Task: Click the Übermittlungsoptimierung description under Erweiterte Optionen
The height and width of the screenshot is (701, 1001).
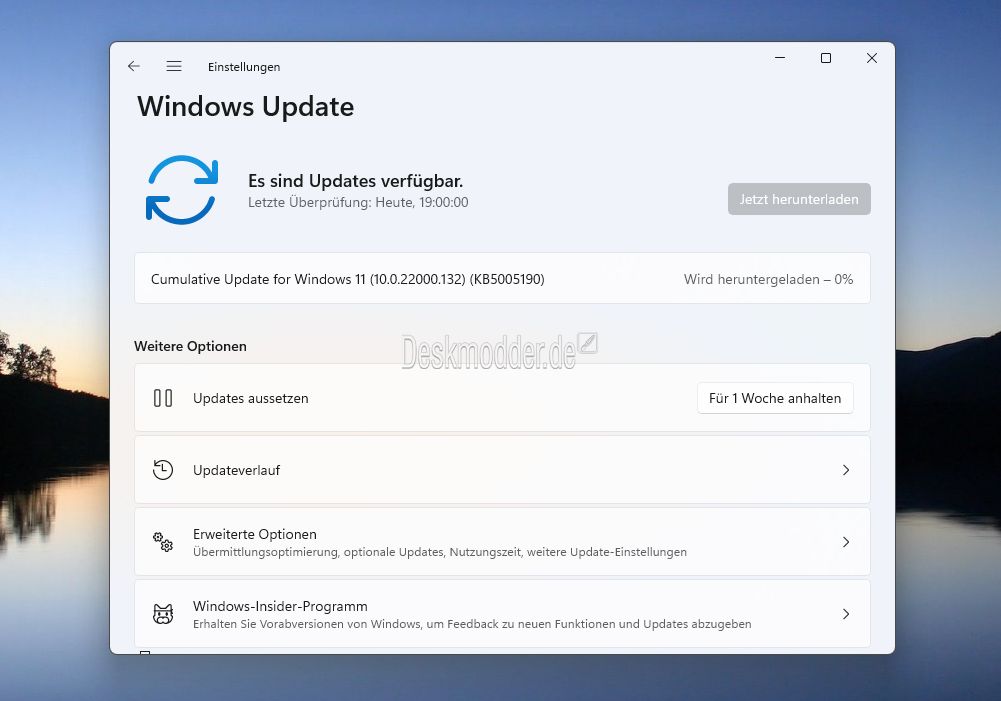Action: click(440, 552)
